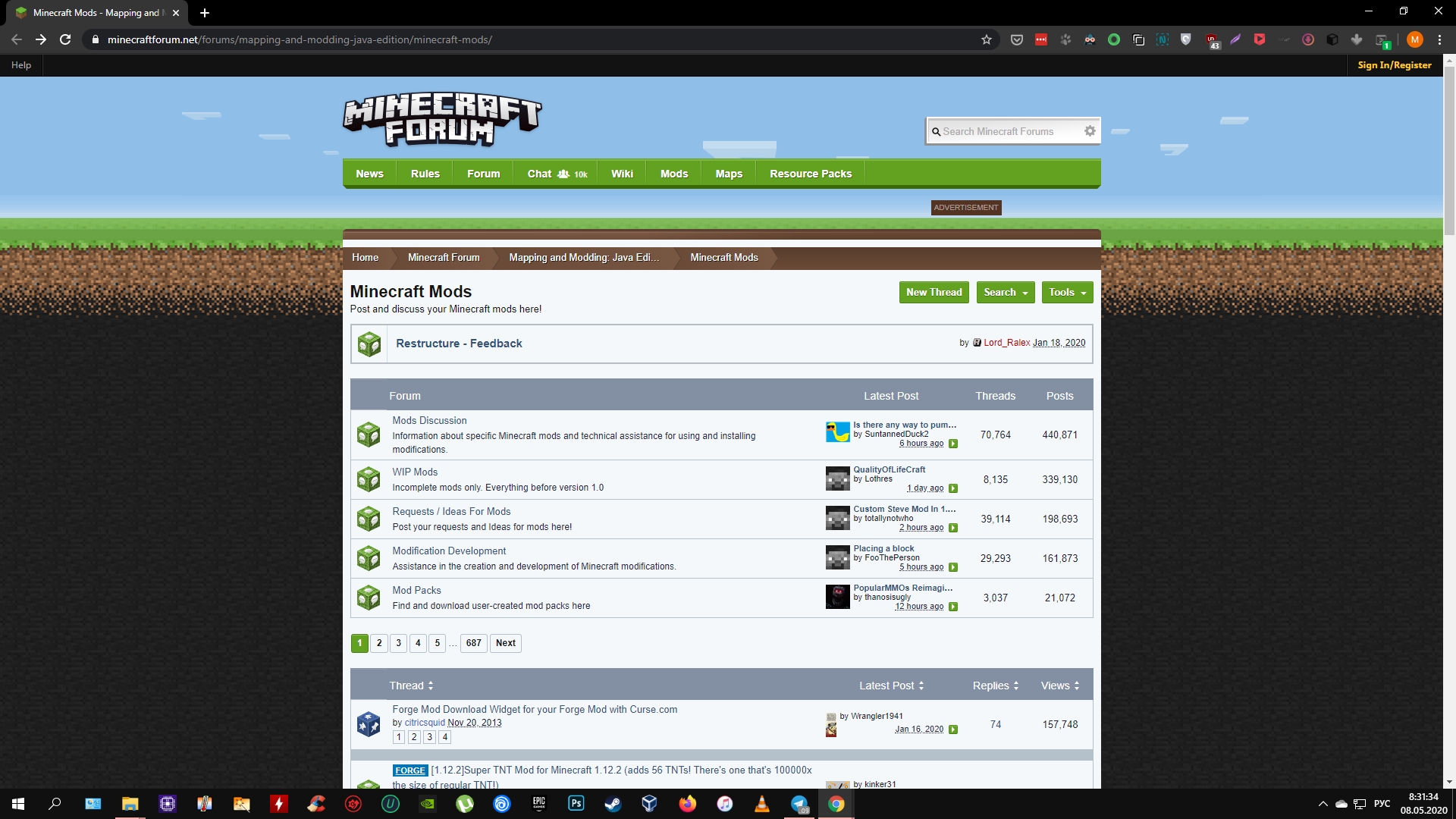Click the Mod Packs forum icon
Image resolution: width=1456 pixels, height=819 pixels.
368,597
